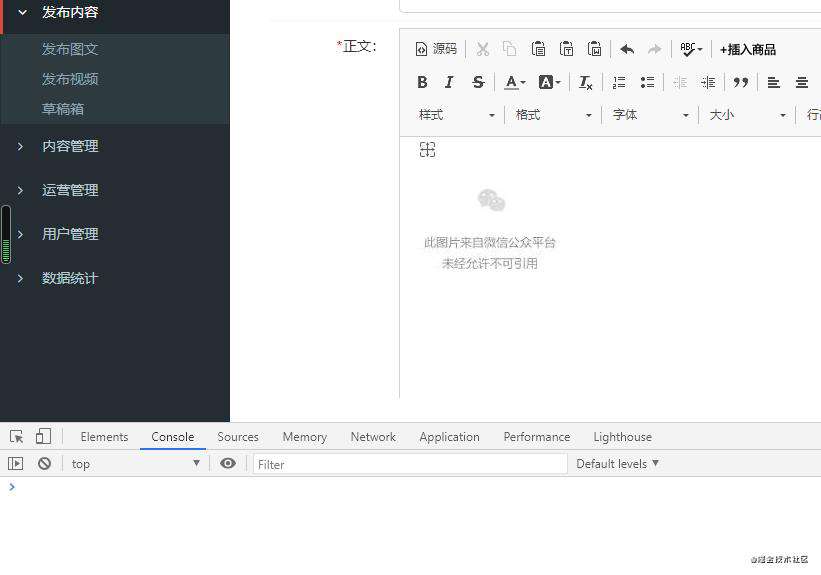Click the block quote icon

(740, 82)
